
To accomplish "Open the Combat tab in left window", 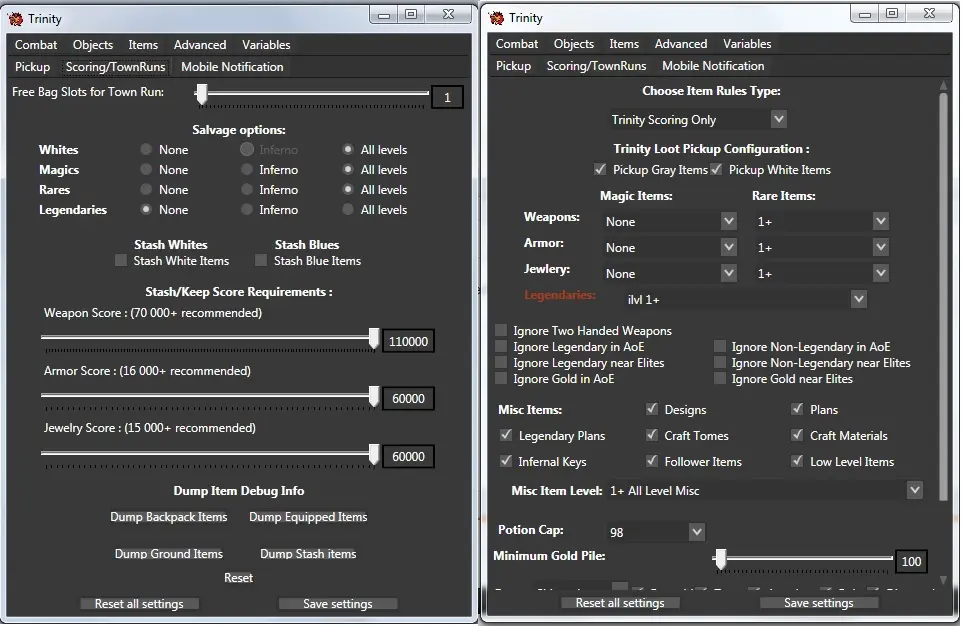I will click(36, 45).
